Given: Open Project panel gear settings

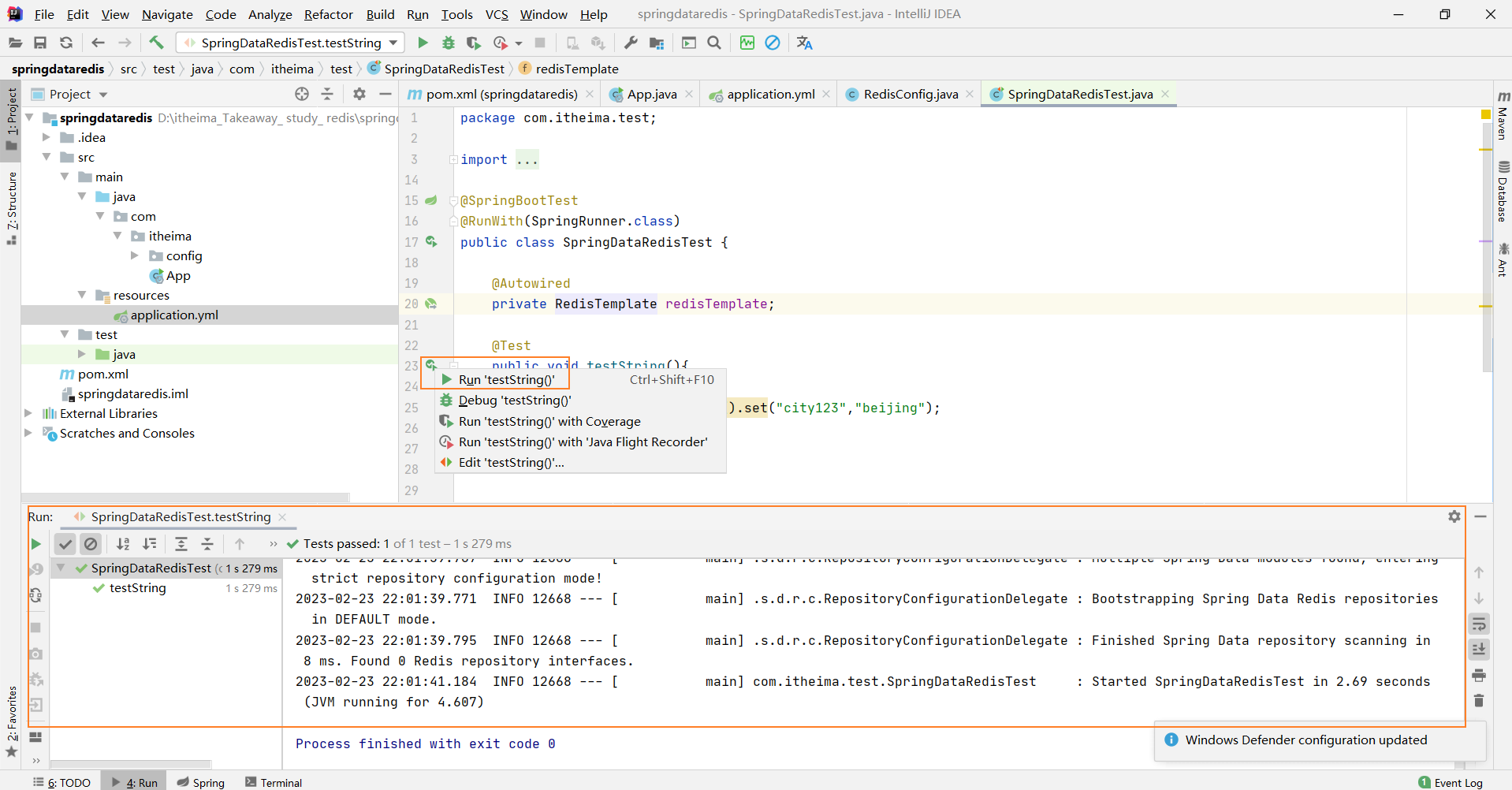Looking at the screenshot, I should click(x=359, y=94).
